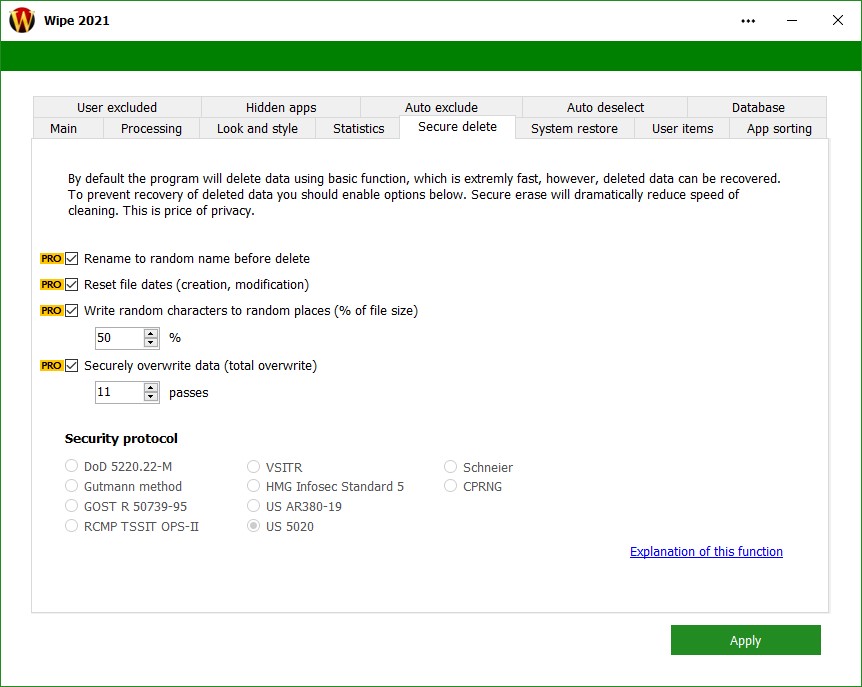Screen dimensions: 862x687
Task: Open the User excluded tab
Action: pos(117,108)
